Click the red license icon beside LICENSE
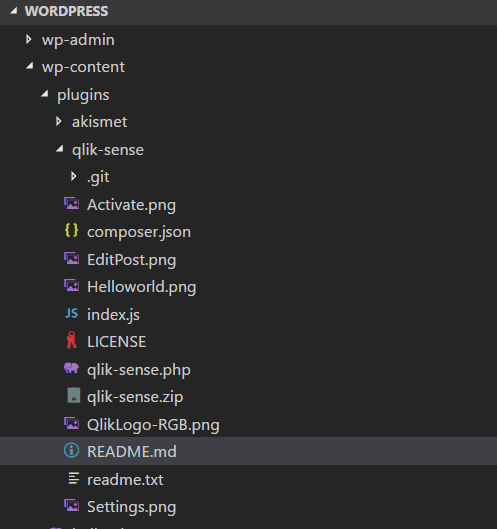This screenshot has height=529, width=497. pyautogui.click(x=72, y=340)
